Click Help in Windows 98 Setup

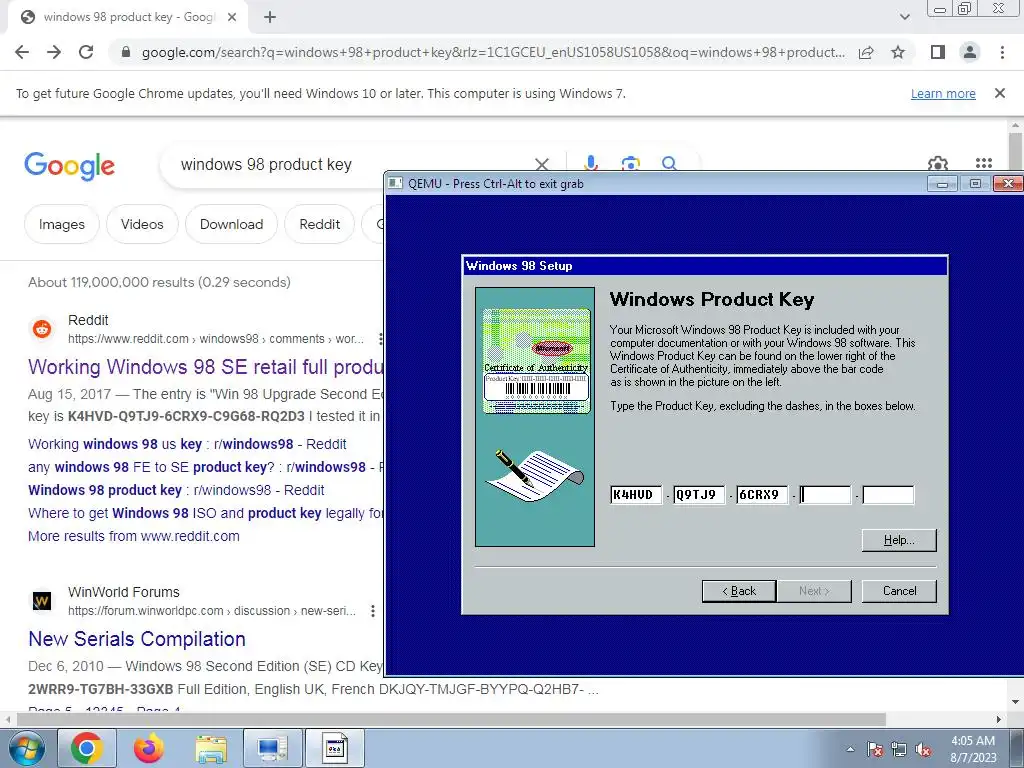pos(899,540)
